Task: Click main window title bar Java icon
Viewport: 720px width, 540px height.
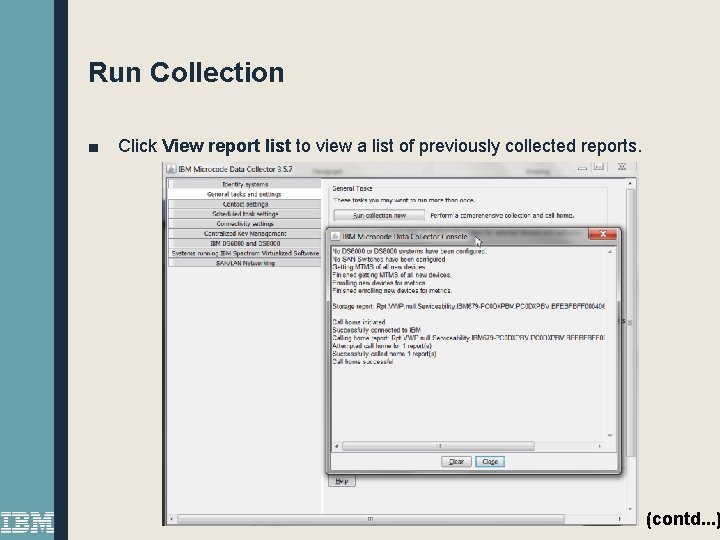Action: [x=171, y=169]
